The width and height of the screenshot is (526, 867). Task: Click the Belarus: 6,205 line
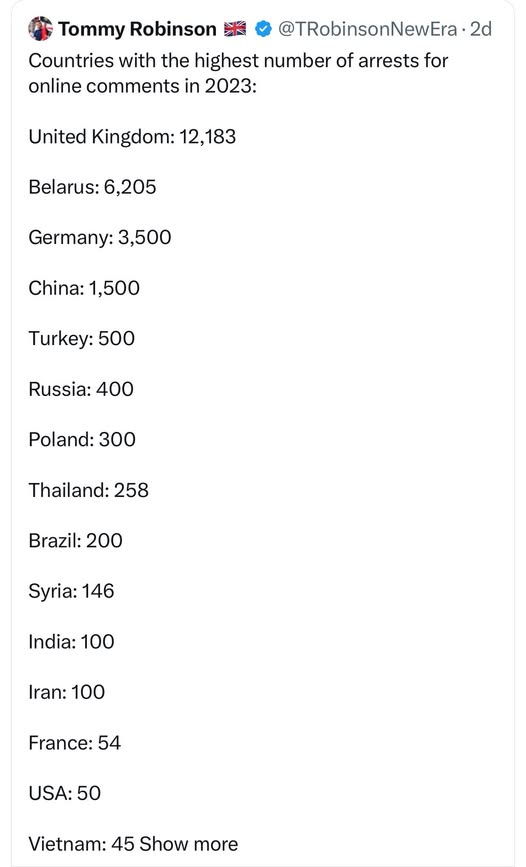92,187
